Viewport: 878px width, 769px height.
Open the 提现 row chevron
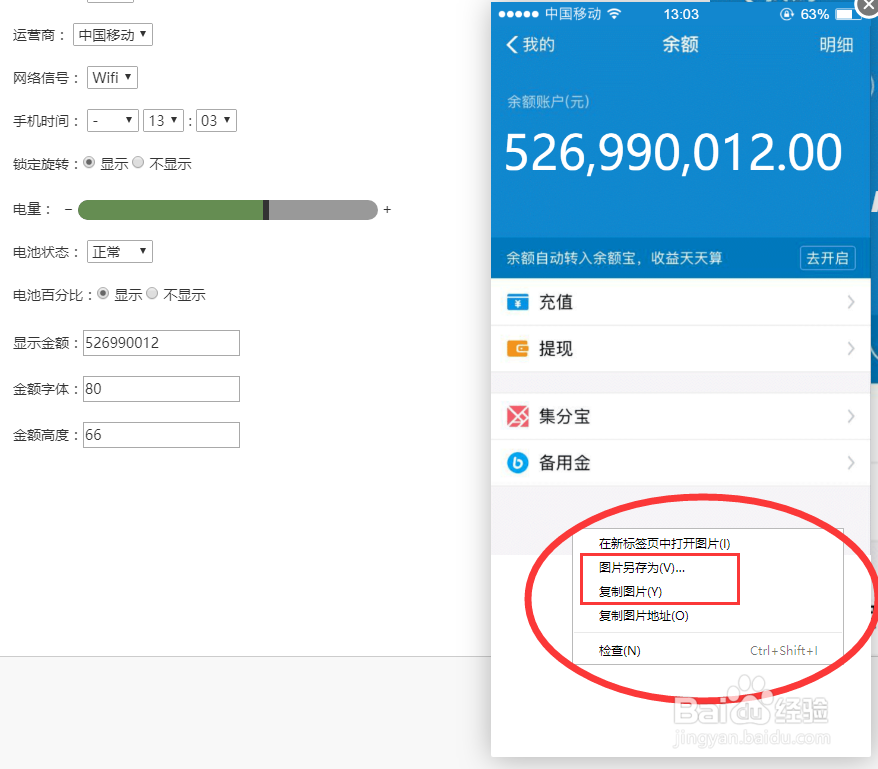(851, 348)
